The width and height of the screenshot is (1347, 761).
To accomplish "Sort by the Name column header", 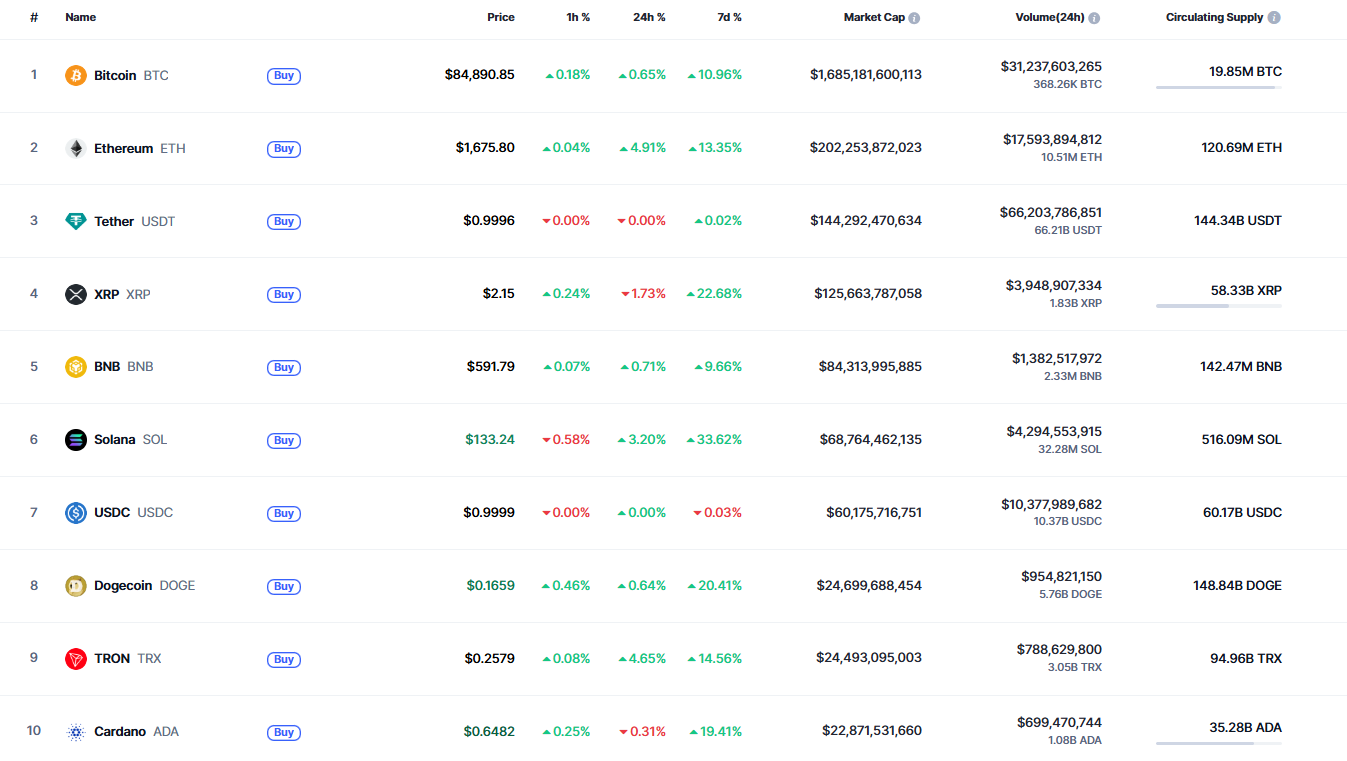I will (81, 17).
